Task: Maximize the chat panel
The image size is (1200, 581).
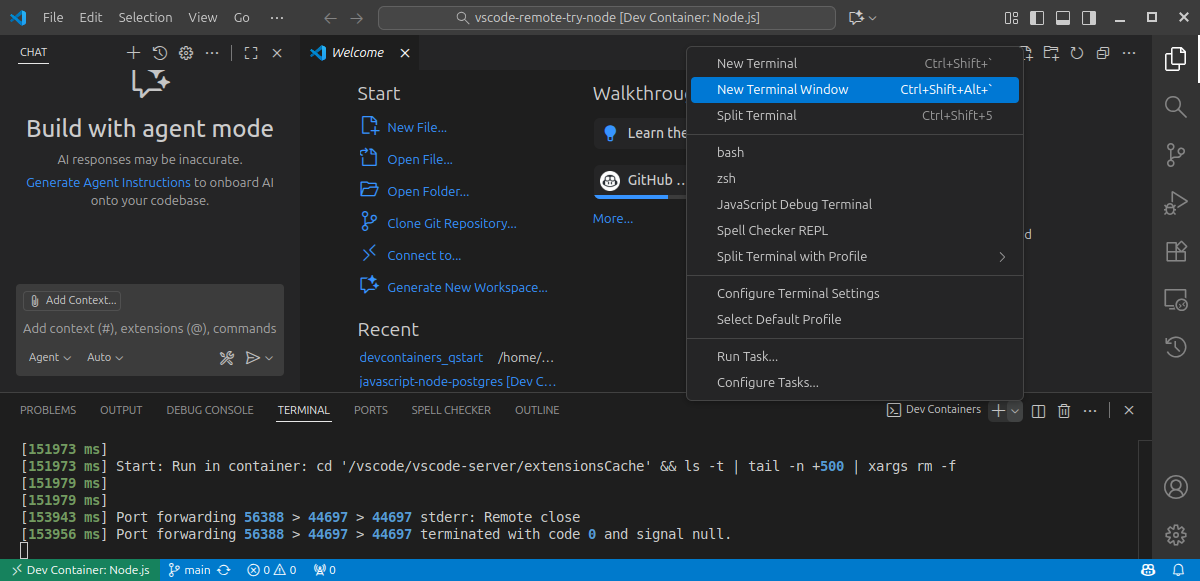Action: pyautogui.click(x=251, y=53)
